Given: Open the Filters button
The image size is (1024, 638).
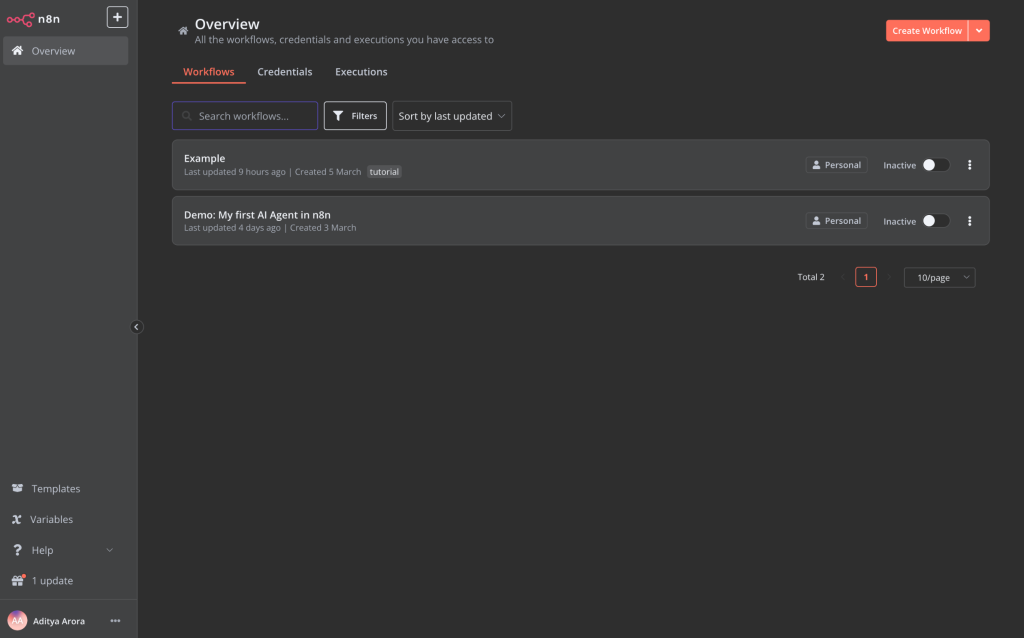Looking at the screenshot, I should pos(355,116).
